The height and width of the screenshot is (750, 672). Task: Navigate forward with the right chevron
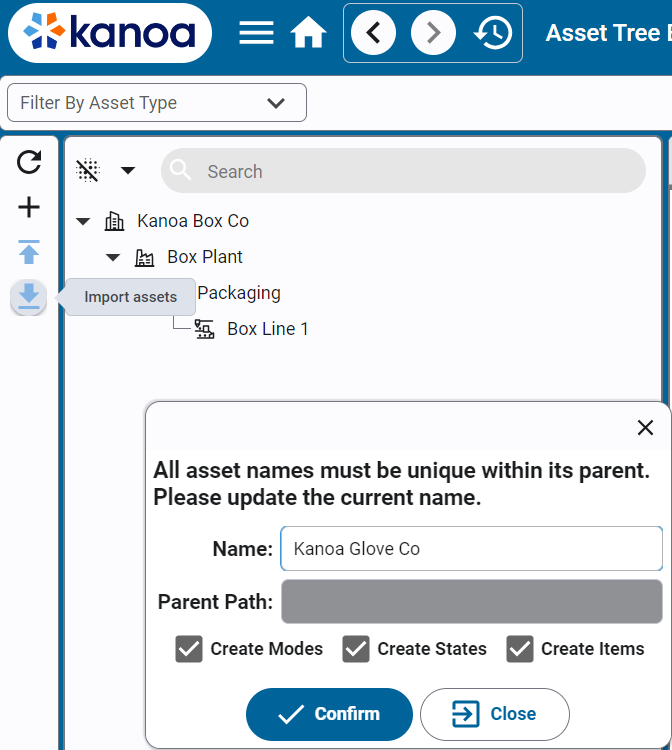(x=433, y=33)
